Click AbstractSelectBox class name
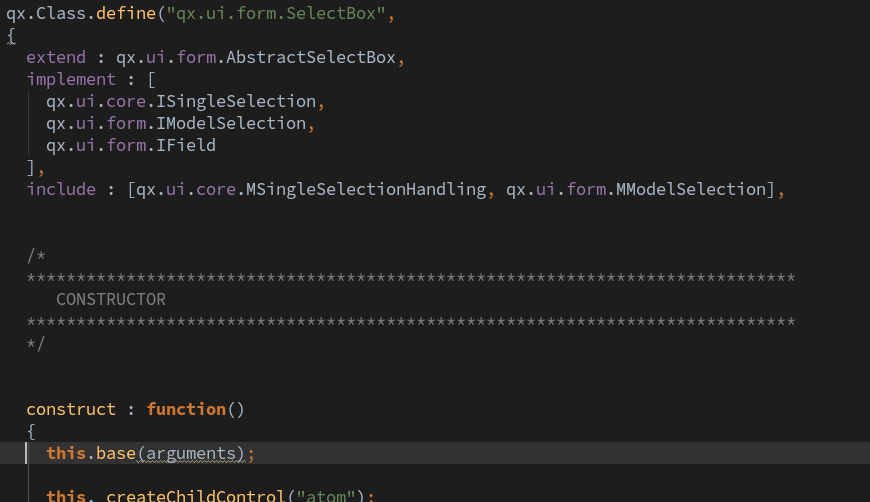This screenshot has width=870, height=502. (x=311, y=57)
